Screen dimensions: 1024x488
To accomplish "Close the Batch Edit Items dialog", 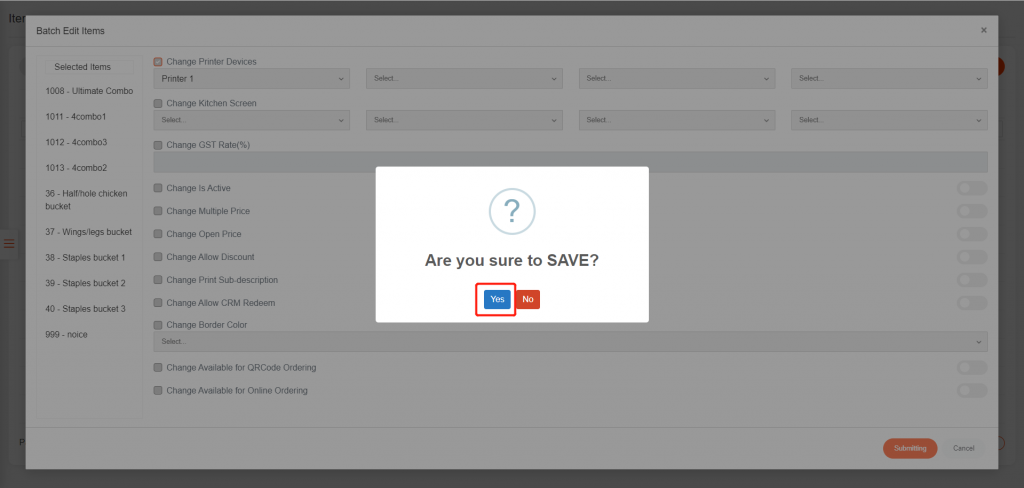I will [x=983, y=31].
